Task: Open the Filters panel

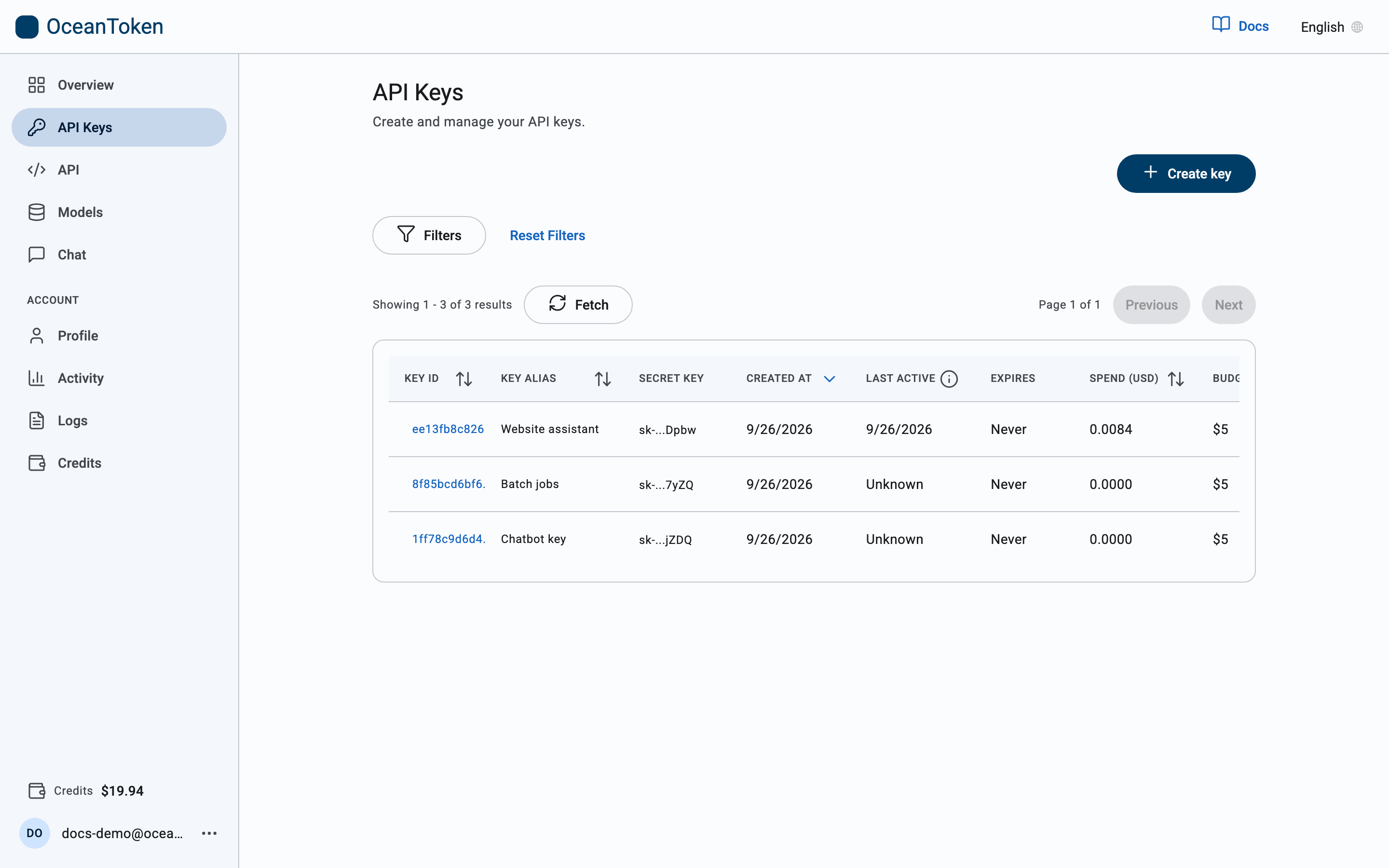Action: click(x=429, y=235)
